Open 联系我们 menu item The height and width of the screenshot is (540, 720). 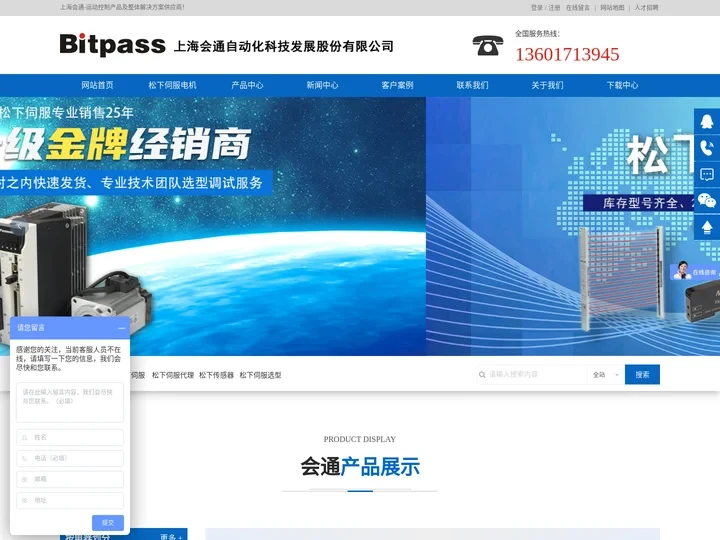[472, 85]
